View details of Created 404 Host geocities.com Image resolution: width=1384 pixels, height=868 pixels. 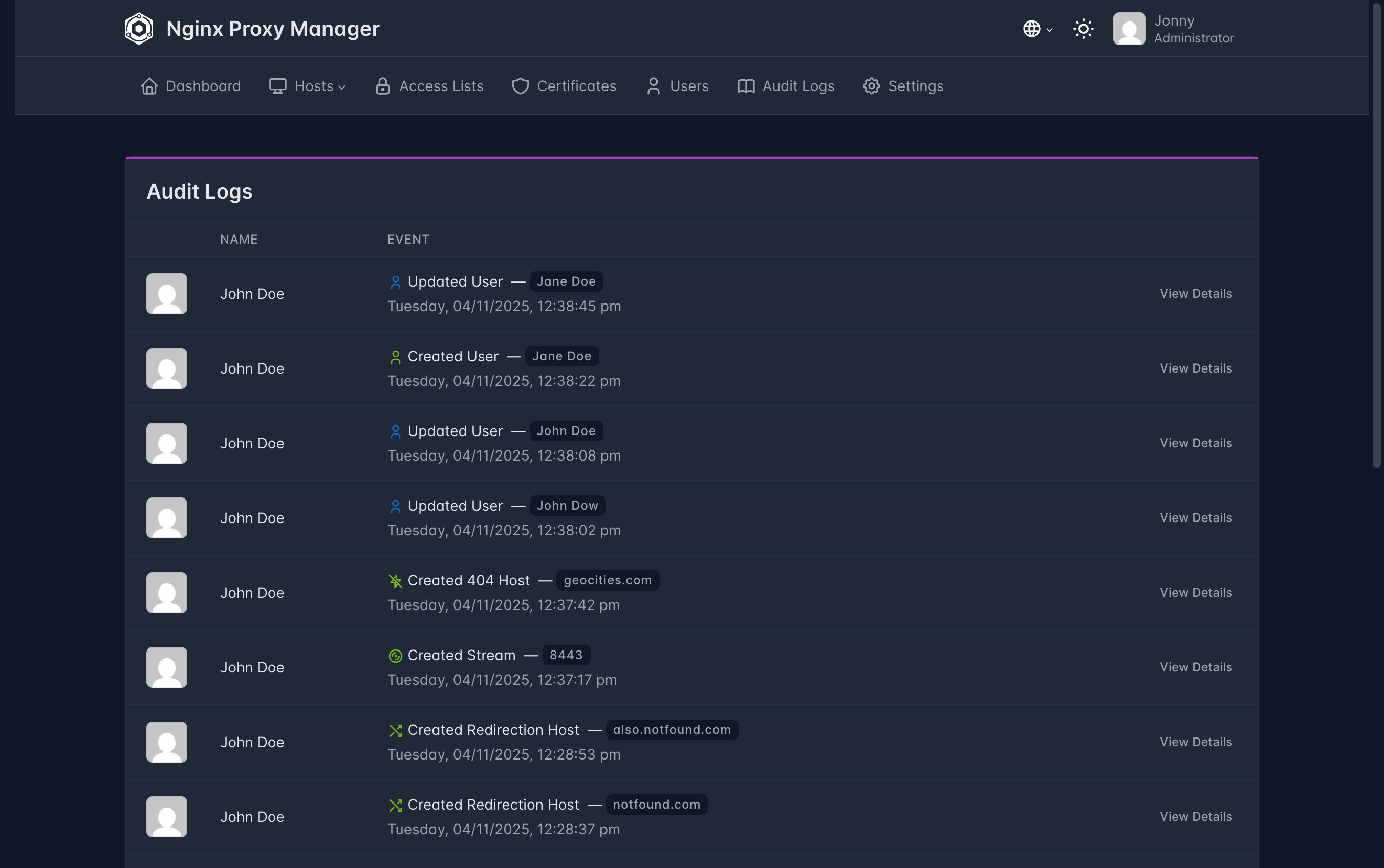[1195, 593]
